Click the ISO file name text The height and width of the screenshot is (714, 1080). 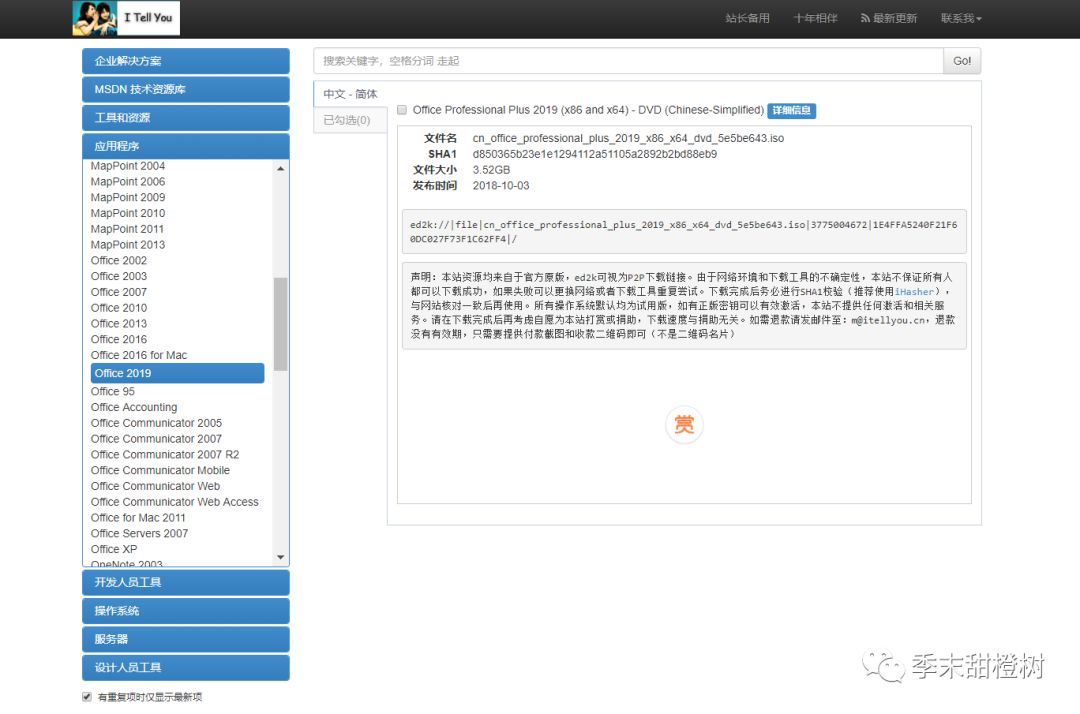coord(627,138)
